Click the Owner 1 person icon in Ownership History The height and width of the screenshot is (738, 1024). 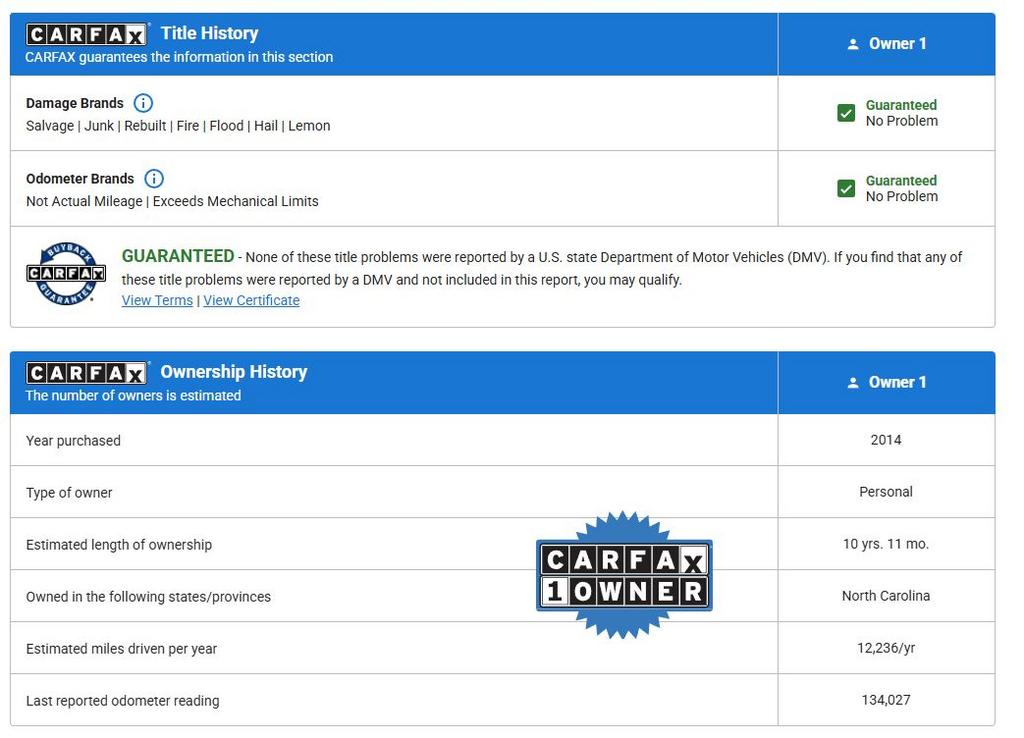[x=853, y=383]
